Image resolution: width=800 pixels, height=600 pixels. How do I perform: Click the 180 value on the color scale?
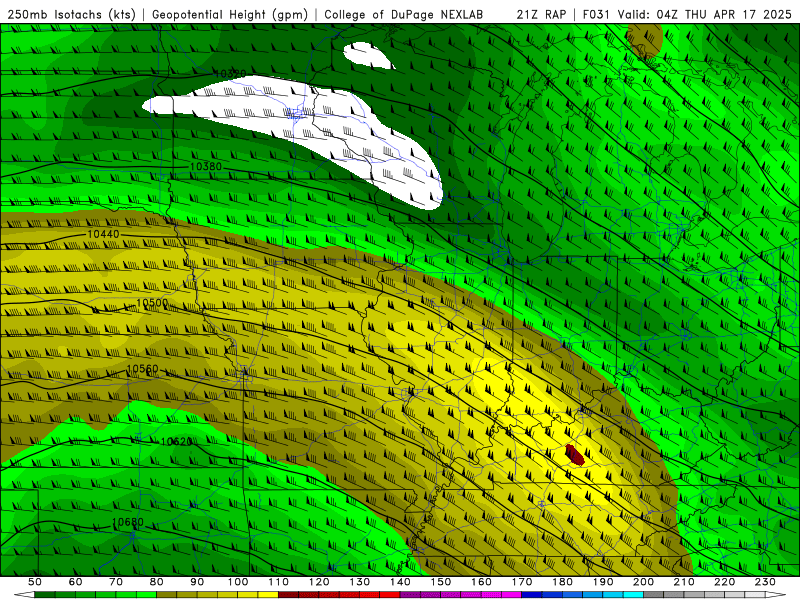click(562, 582)
